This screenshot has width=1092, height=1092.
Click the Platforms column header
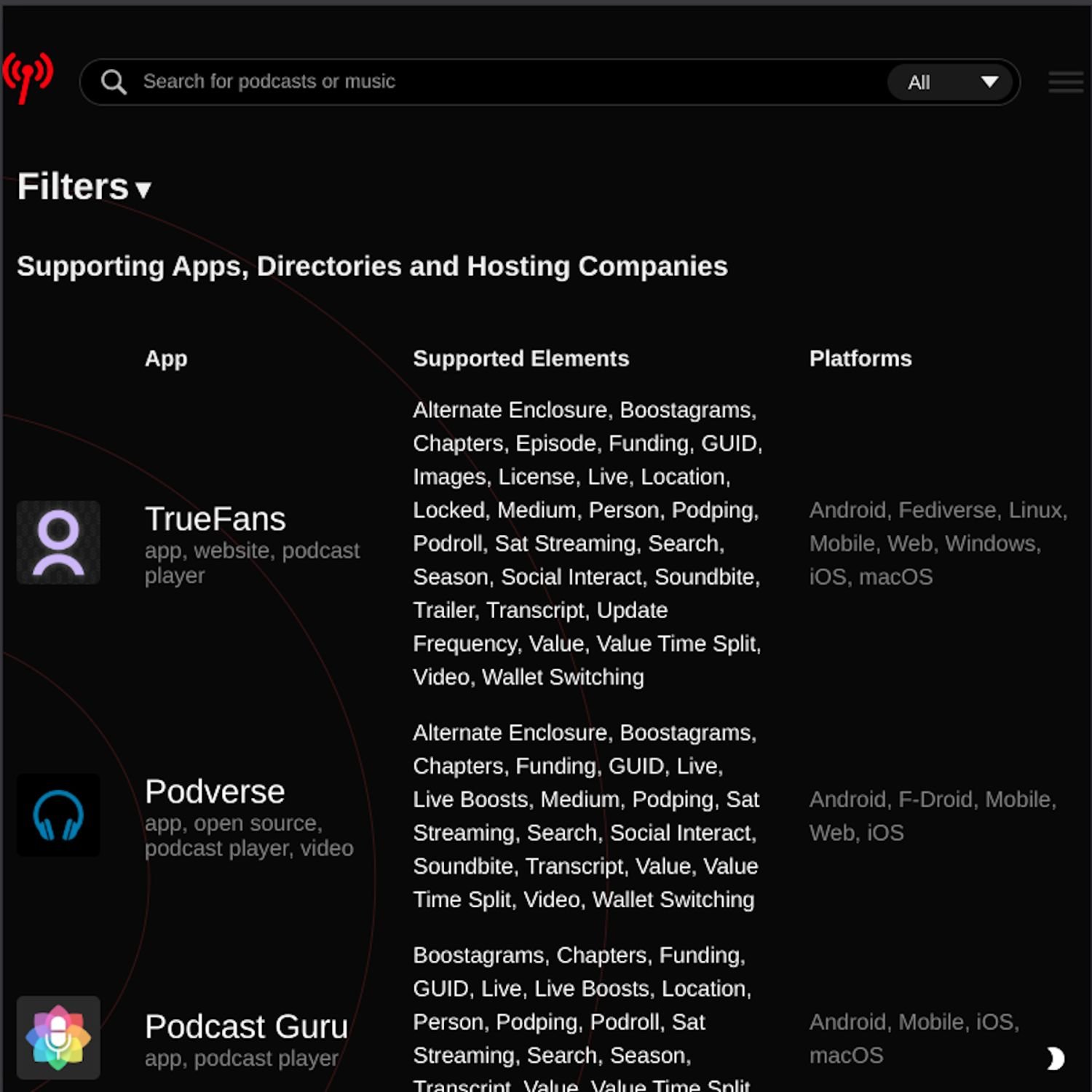860,358
